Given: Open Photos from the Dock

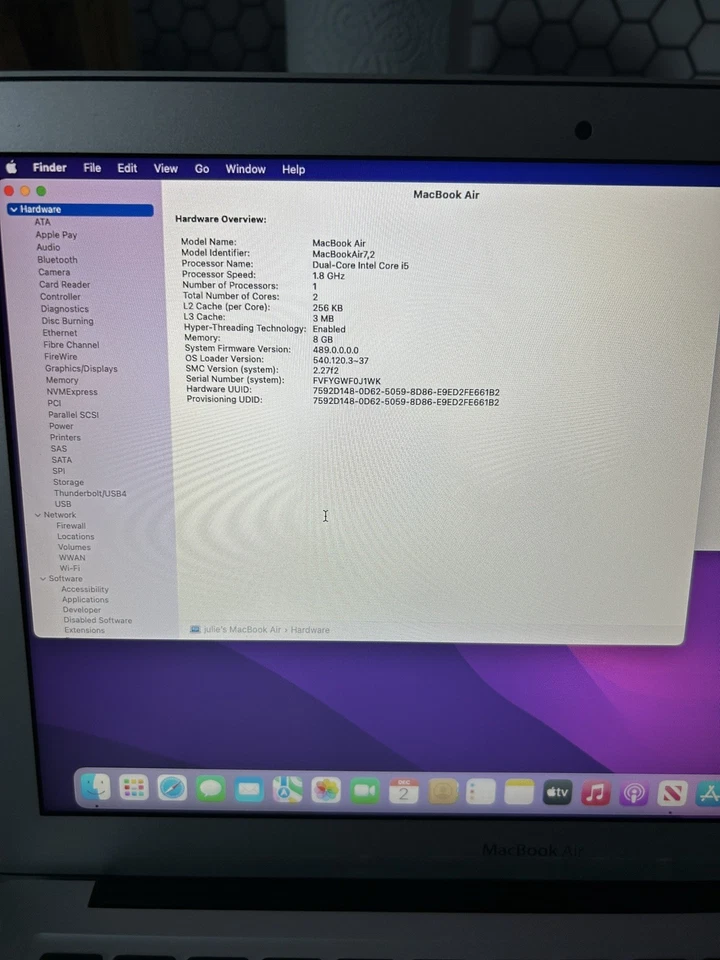Looking at the screenshot, I should (x=326, y=790).
